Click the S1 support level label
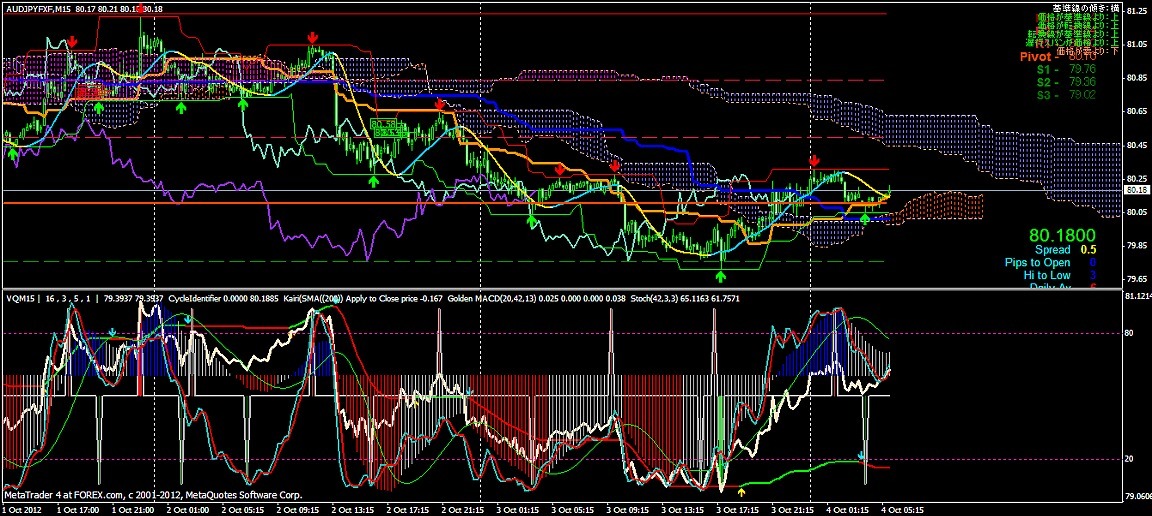Image resolution: width=1152 pixels, height=516 pixels. click(x=1043, y=70)
